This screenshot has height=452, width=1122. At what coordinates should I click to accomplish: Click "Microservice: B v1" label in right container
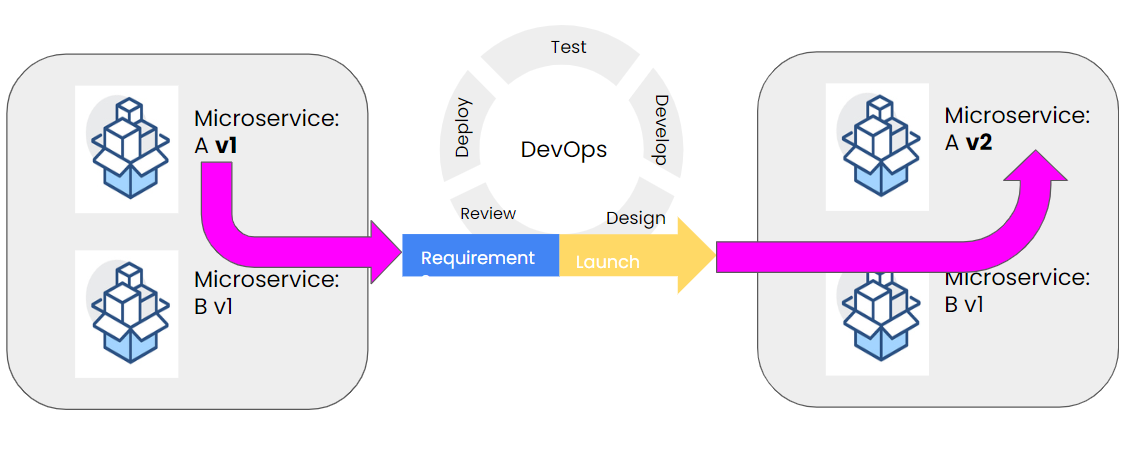tap(1016, 291)
